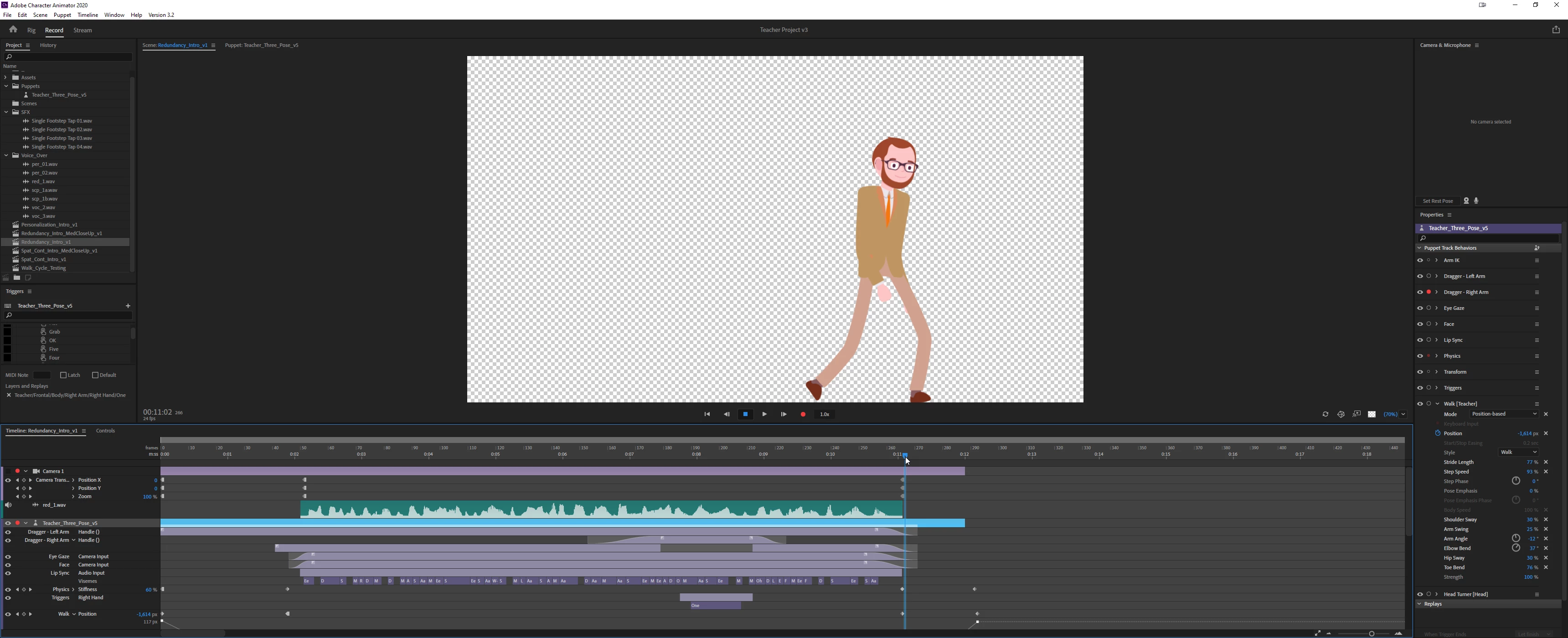Click the Play button in transport controls
1568x638 pixels.
(x=764, y=414)
